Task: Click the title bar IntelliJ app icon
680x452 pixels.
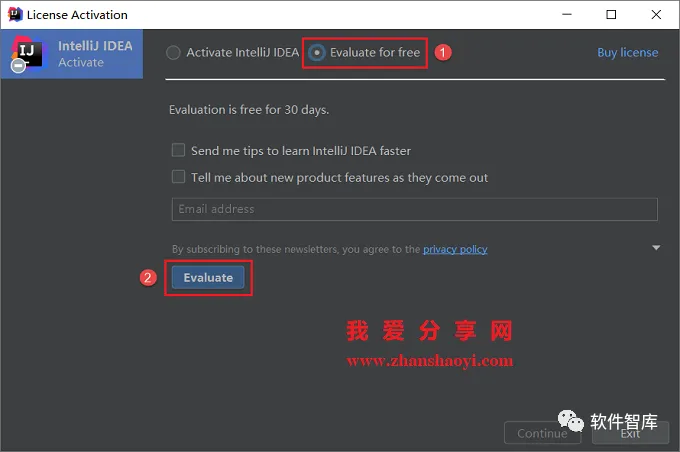Action: click(15, 14)
